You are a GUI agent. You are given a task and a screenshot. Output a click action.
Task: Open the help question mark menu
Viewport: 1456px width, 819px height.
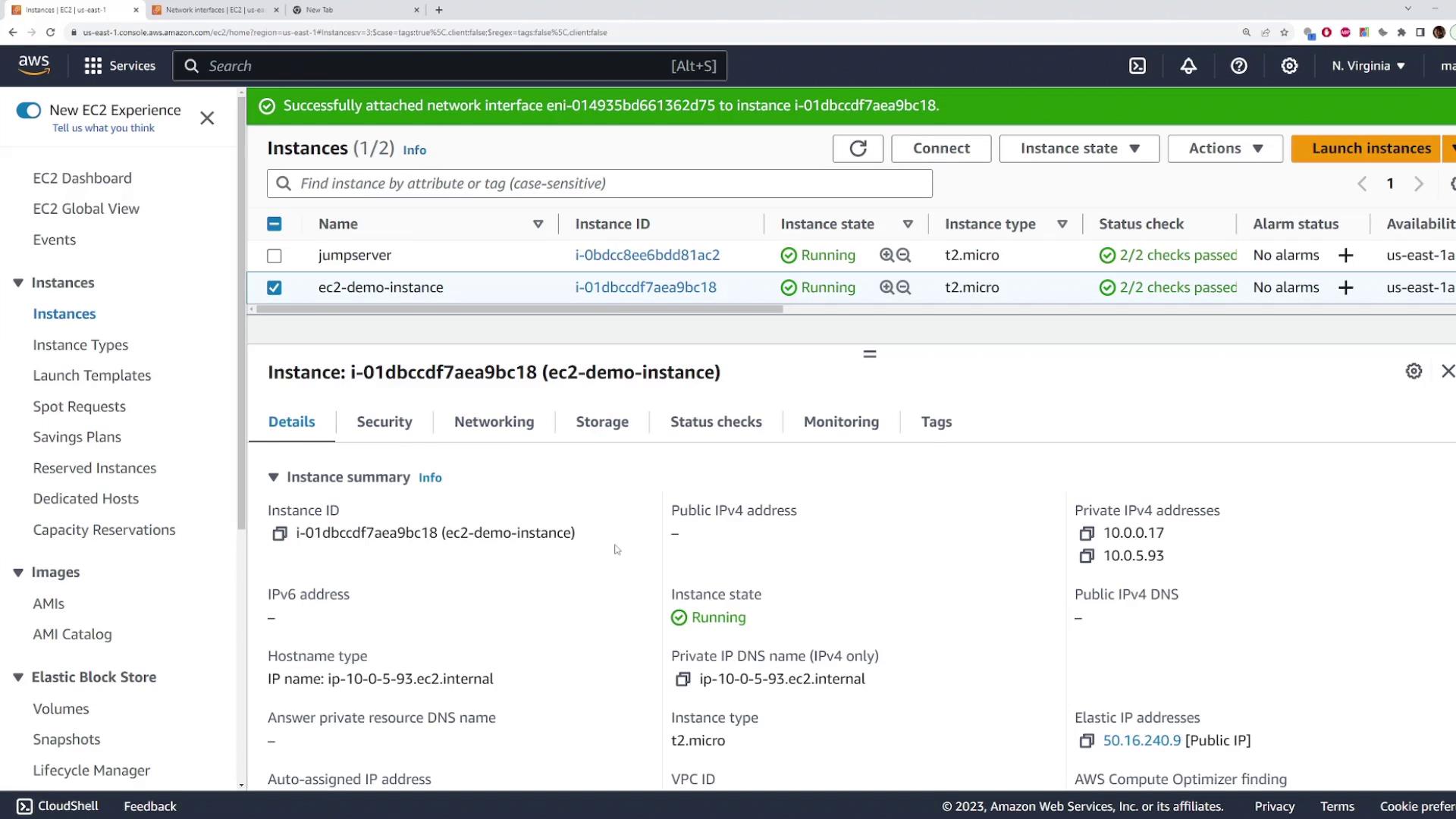[x=1238, y=66]
